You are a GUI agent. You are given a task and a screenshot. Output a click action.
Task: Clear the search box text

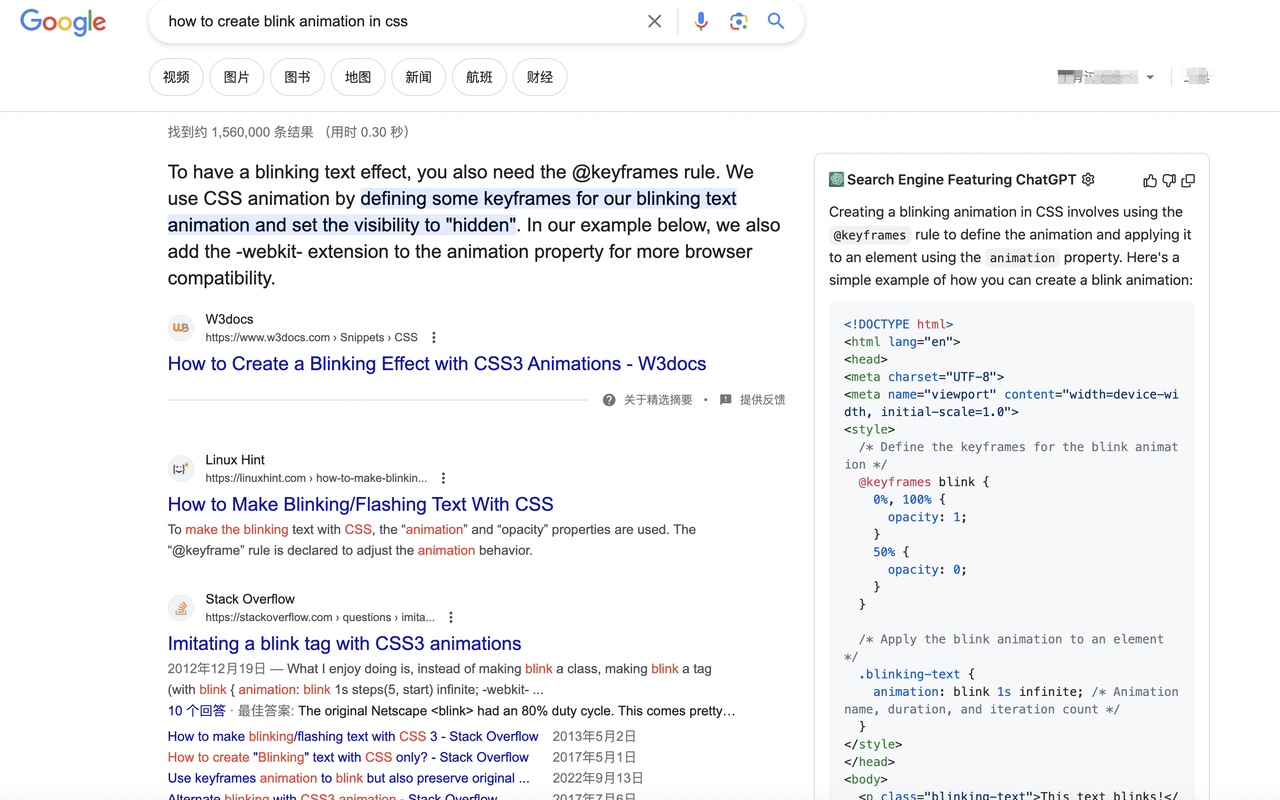coord(654,21)
